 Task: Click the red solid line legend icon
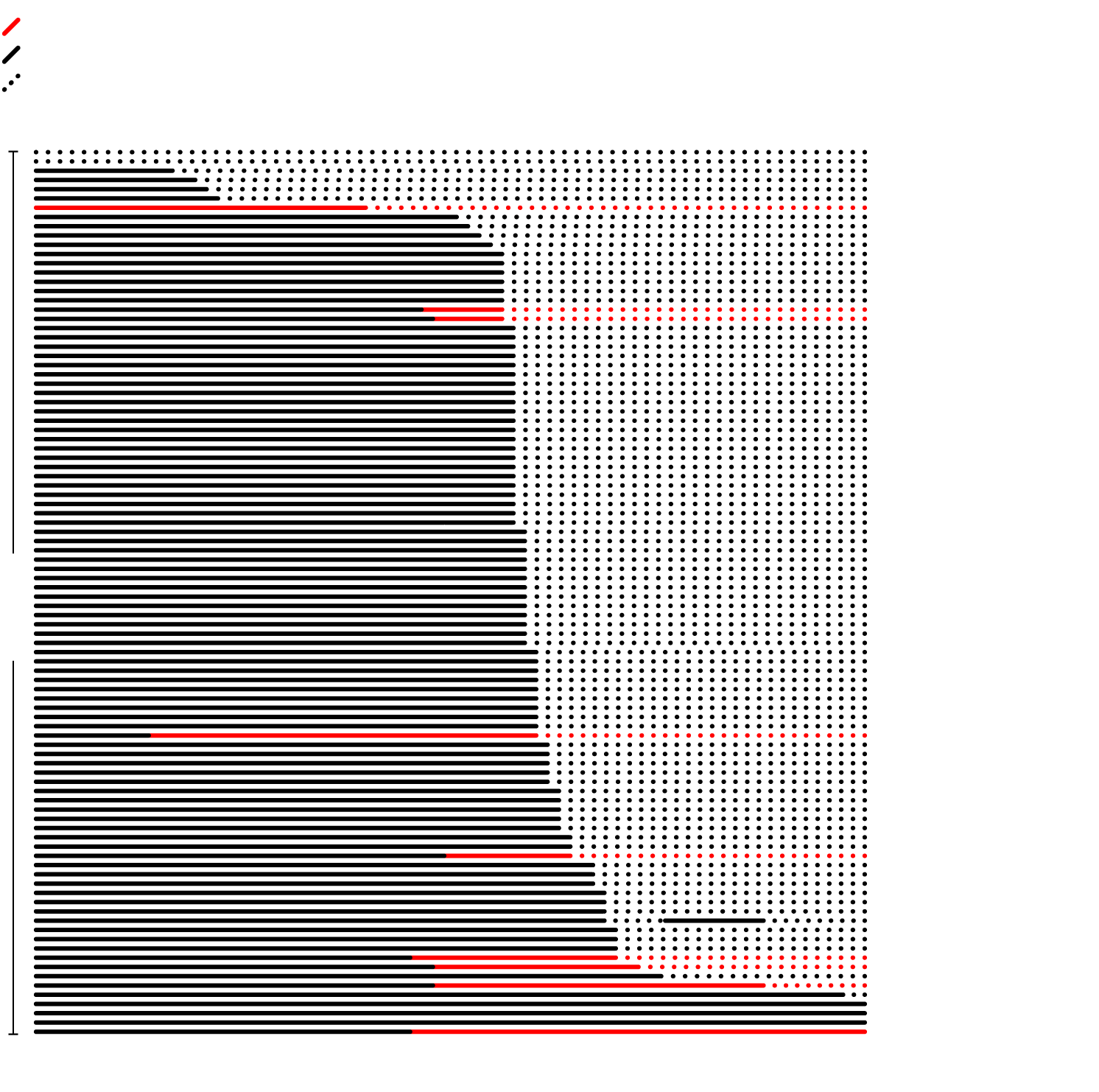[11, 27]
